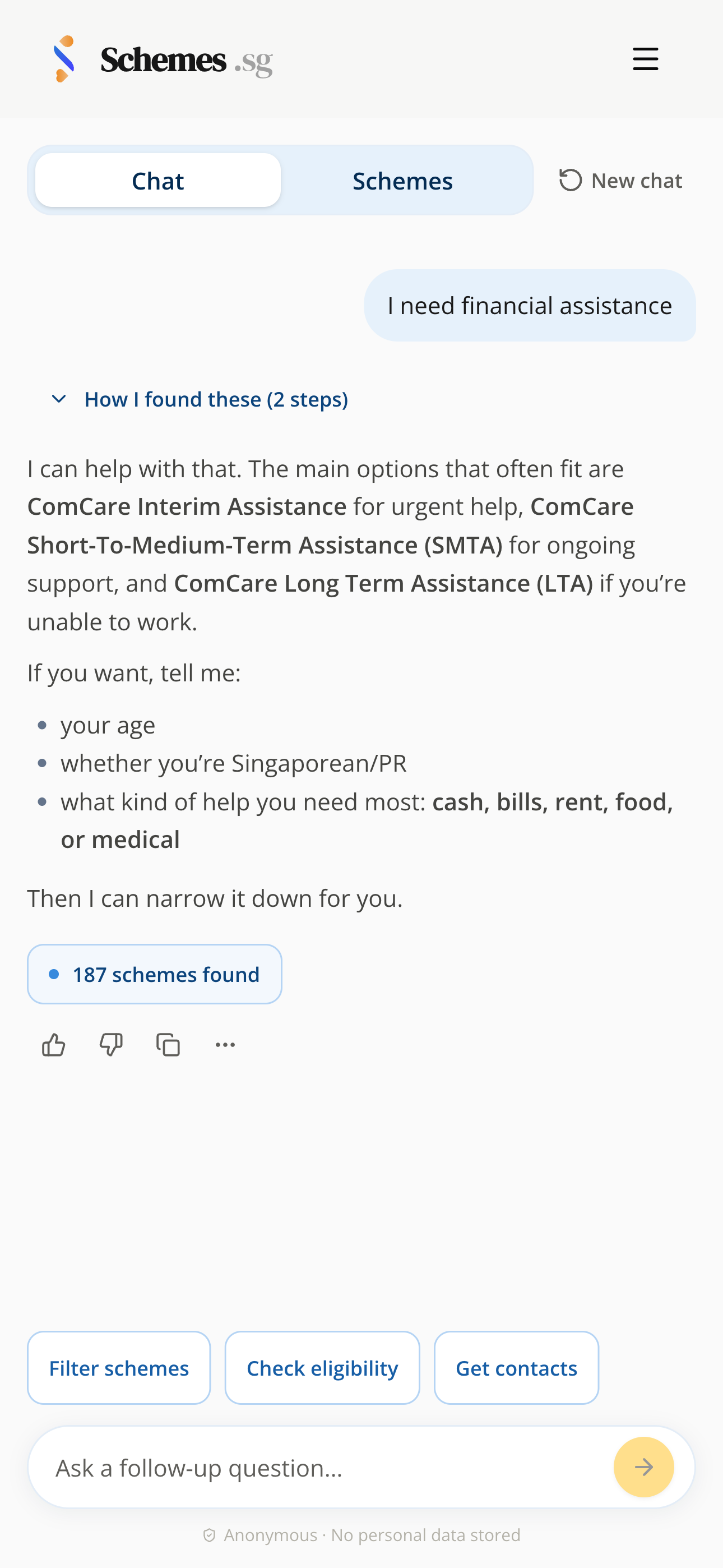
Task: Open more options ellipsis menu
Action: [225, 1045]
